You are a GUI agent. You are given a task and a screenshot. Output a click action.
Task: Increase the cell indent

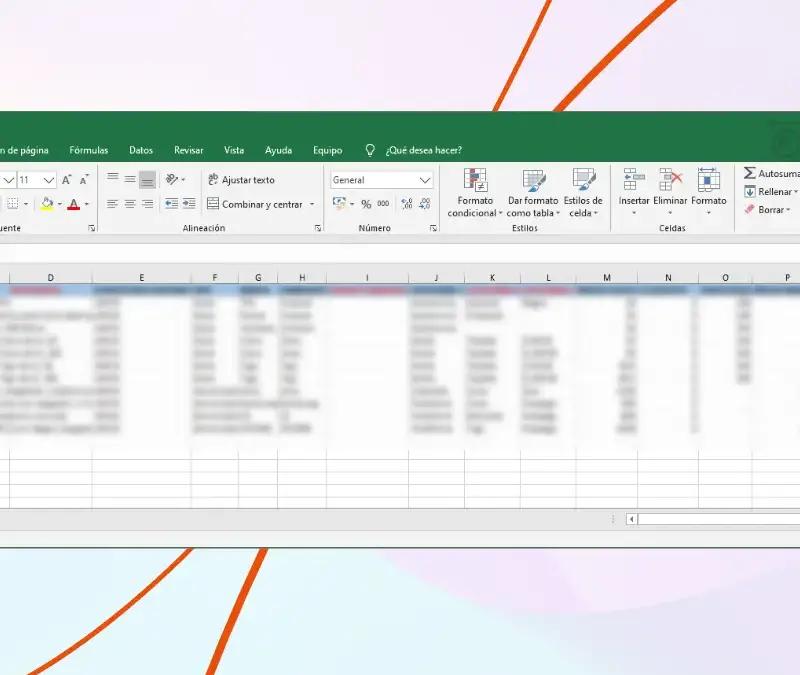click(189, 204)
